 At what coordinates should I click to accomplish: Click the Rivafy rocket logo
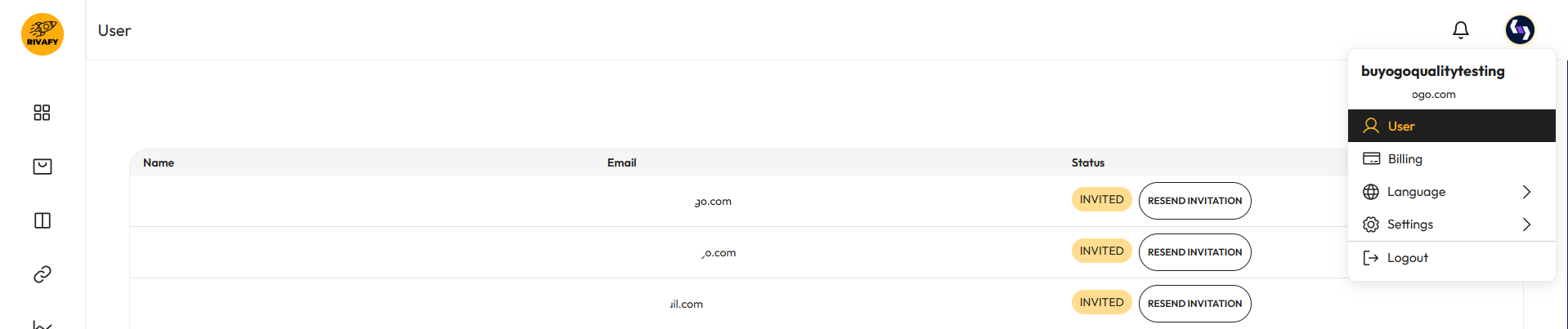[x=43, y=34]
